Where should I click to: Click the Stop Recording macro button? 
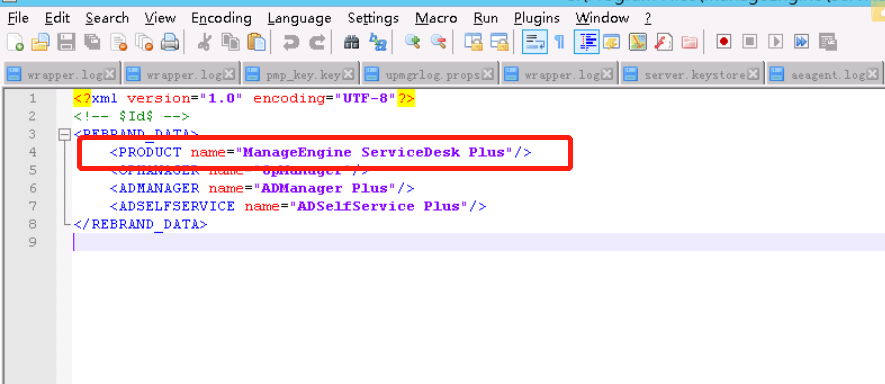coord(750,42)
